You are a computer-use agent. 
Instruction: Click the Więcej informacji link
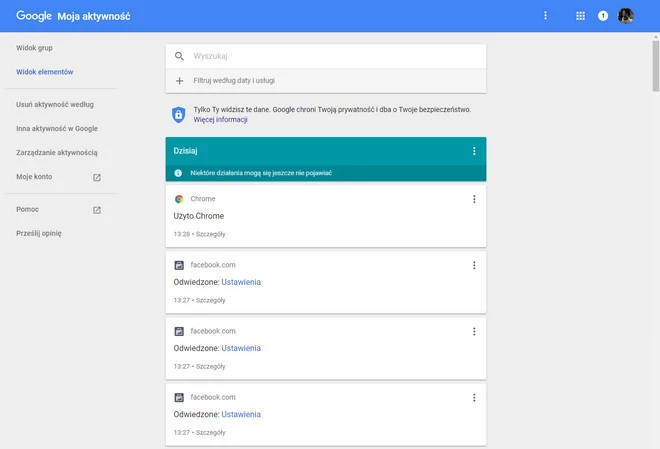(221, 120)
